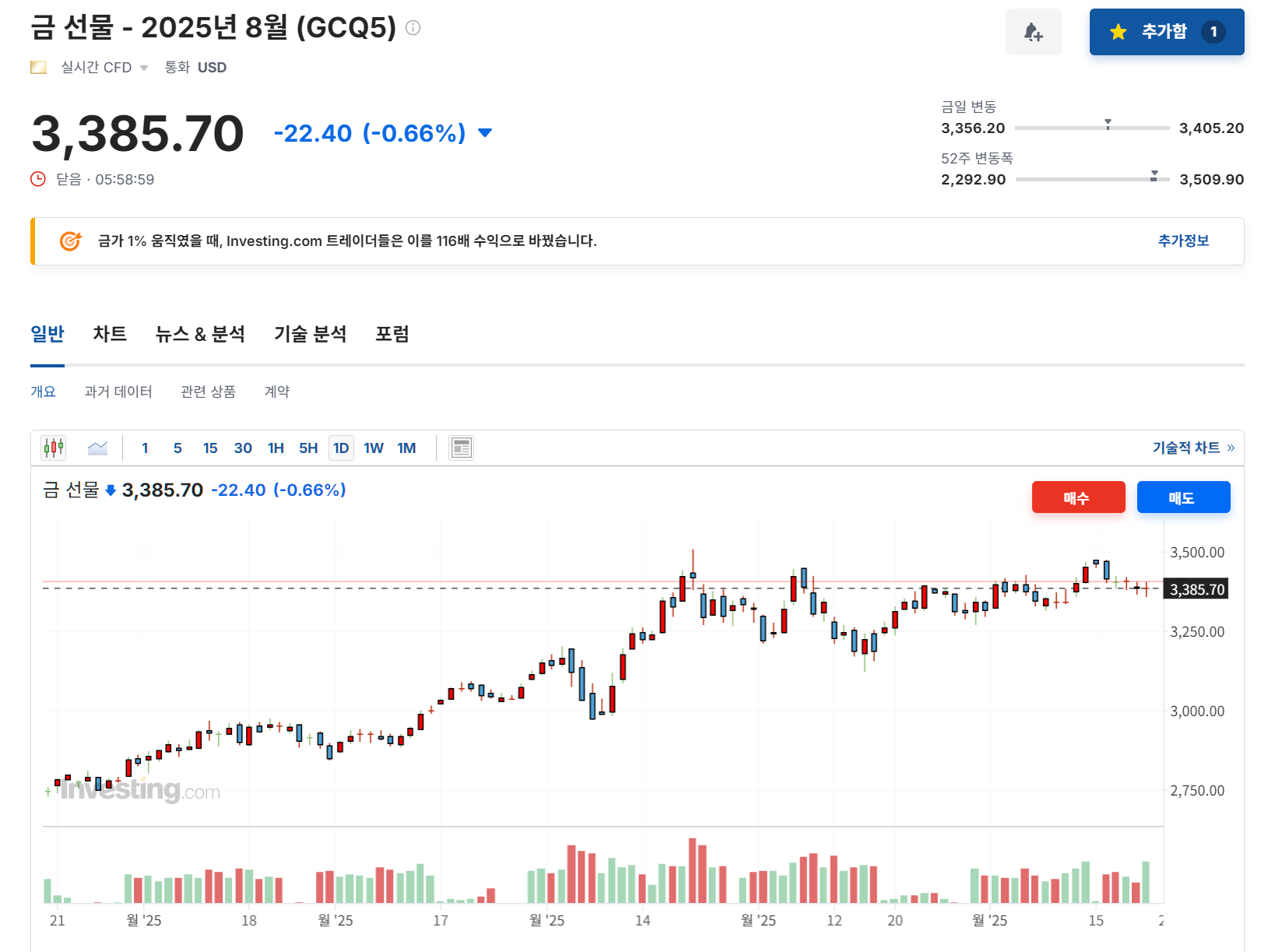Click the star icon inside the 추가함 button
This screenshot has height=952, width=1268.
pyautogui.click(x=1119, y=32)
